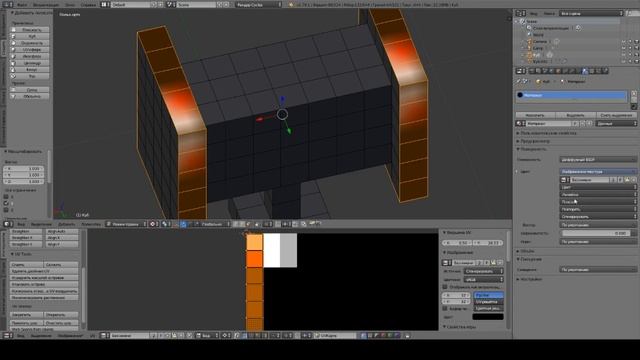Open 'Полисетка' menu in 3D header
Image resolution: width=640 pixels, height=360 pixels.
(91, 224)
